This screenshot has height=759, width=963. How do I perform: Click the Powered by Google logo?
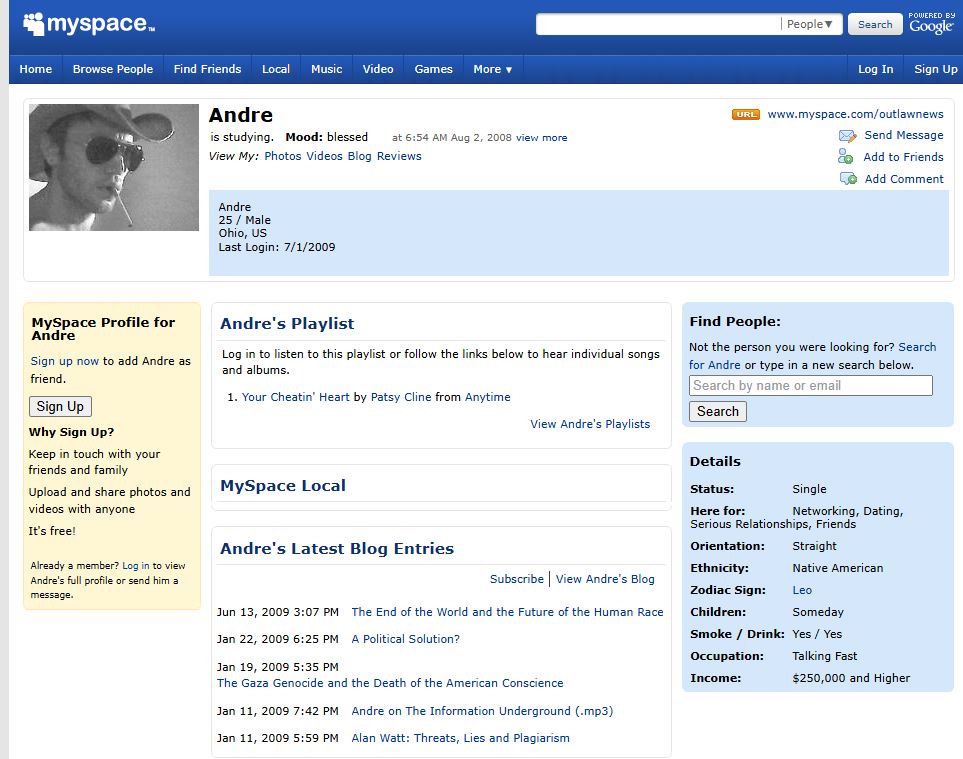point(932,23)
